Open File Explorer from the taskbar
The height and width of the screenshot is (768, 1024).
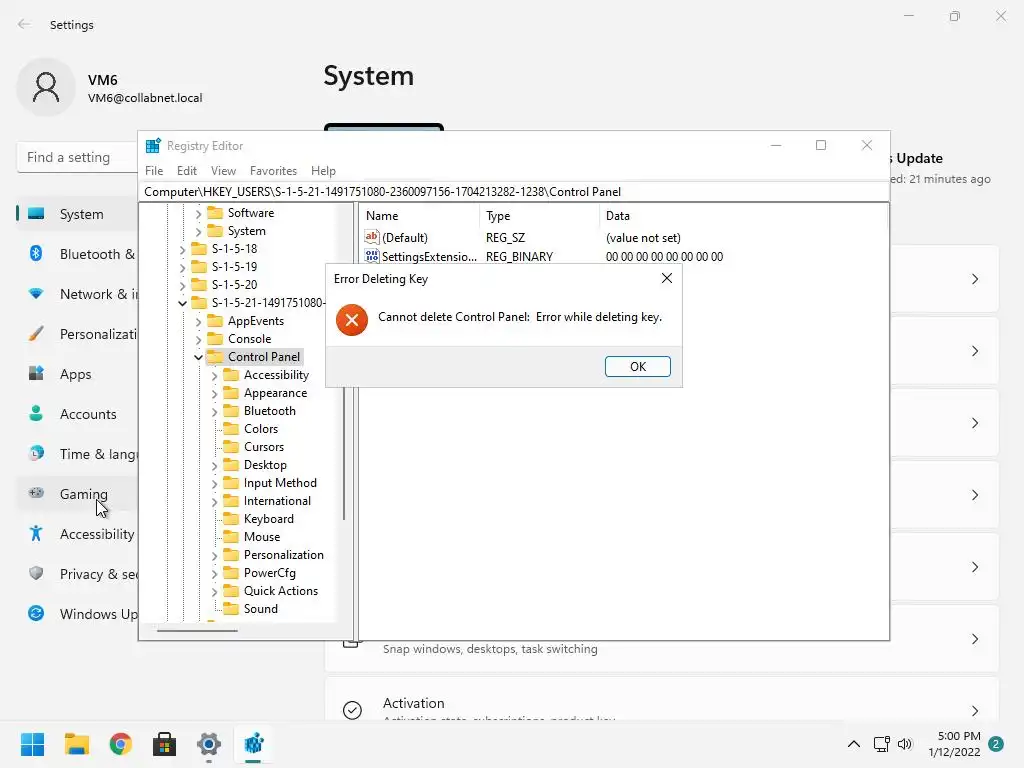pos(76,744)
